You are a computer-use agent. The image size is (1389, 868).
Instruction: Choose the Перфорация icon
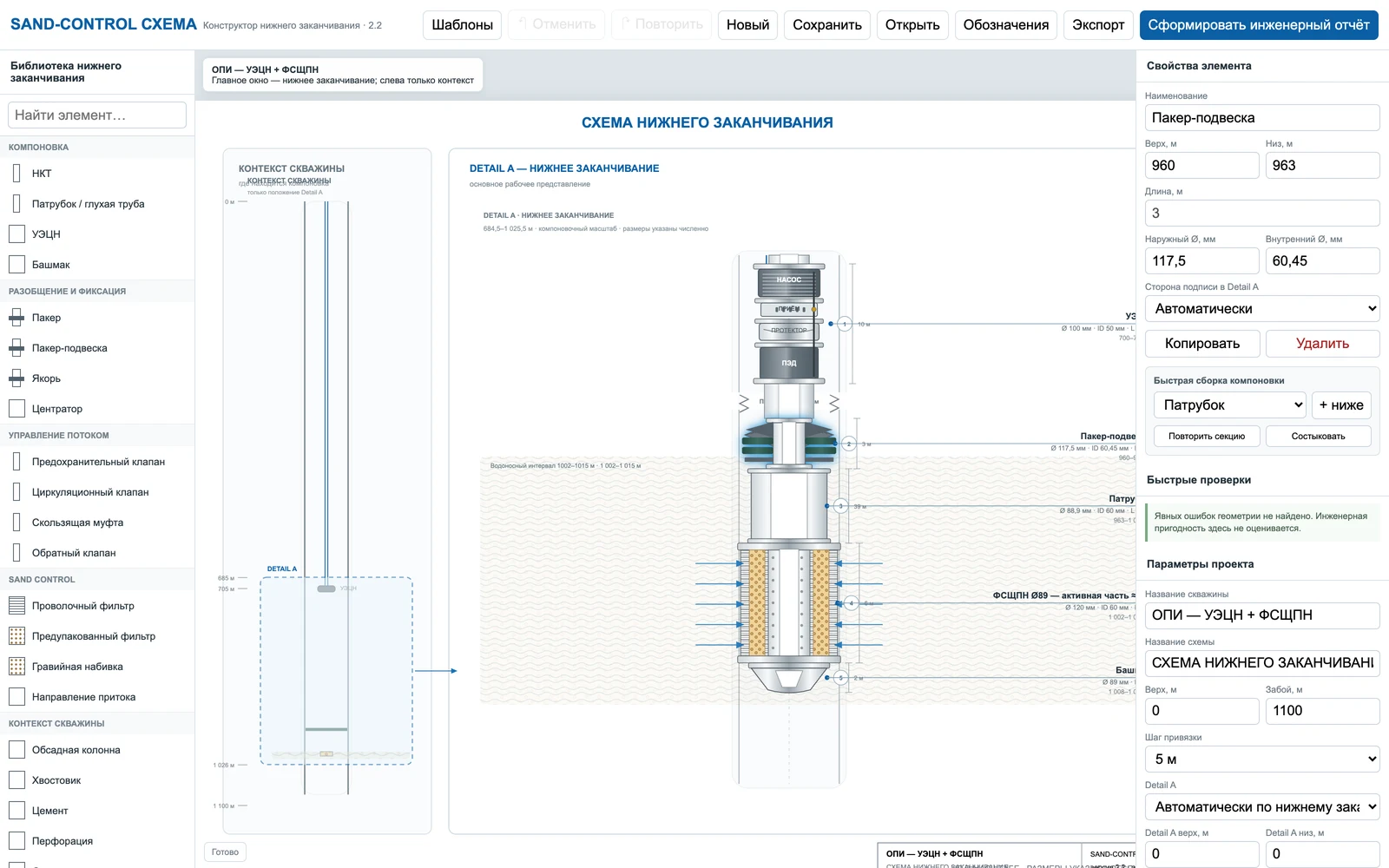[x=16, y=841]
